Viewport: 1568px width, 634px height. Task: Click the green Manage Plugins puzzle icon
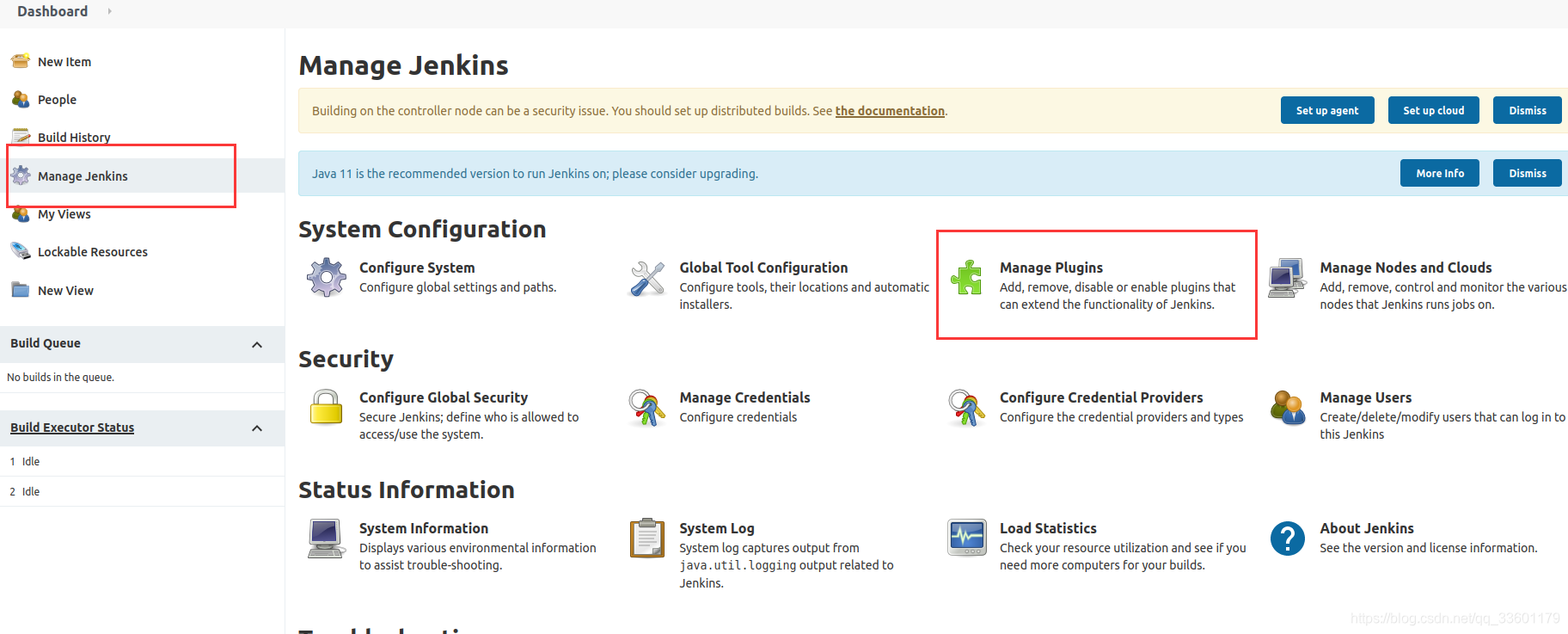click(x=967, y=277)
